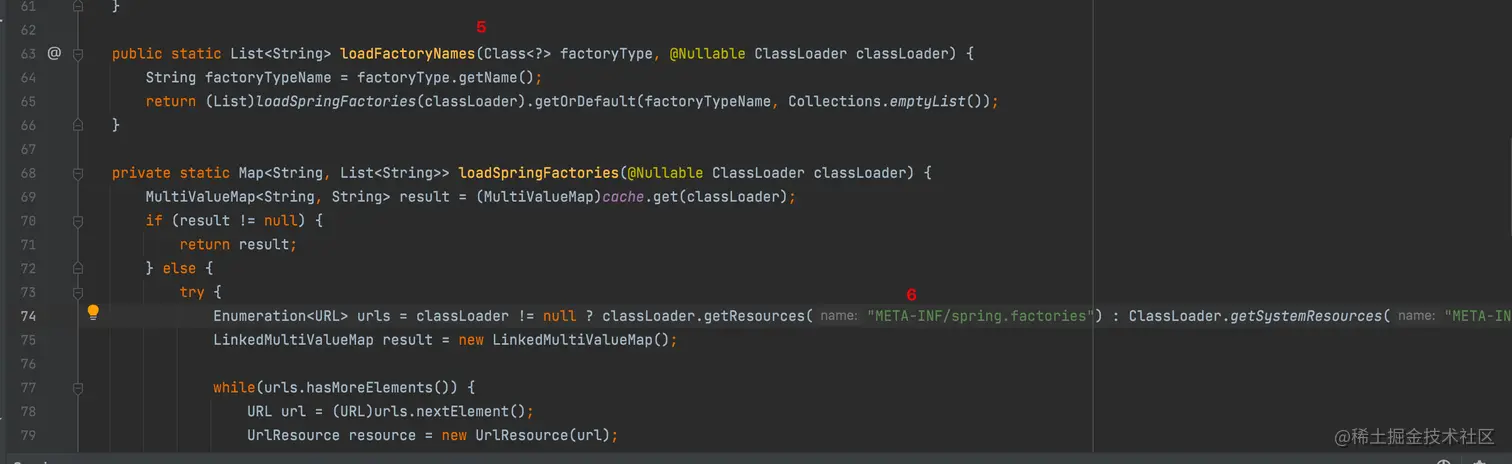
Task: Click the MultiValueMap<String, String> type on line 69
Action: point(268,197)
